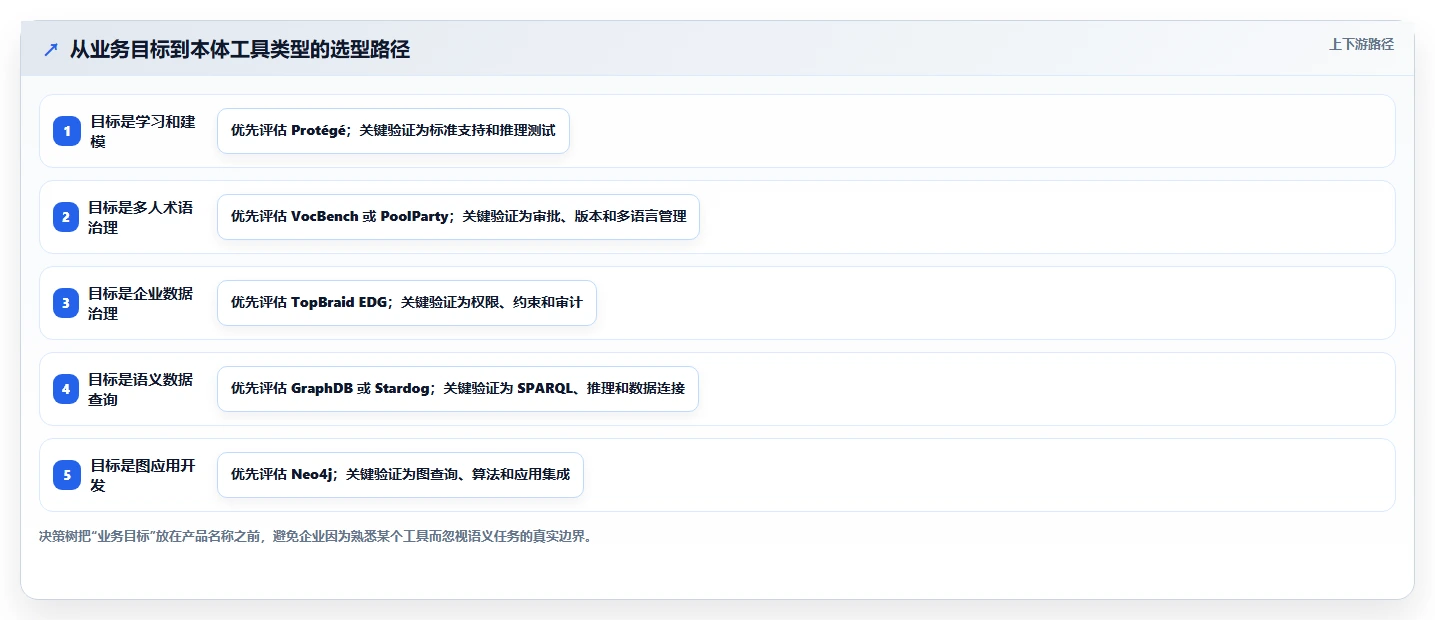Click the label 目标是图应用开发
Image resolution: width=1435 pixels, height=620 pixels.
pyautogui.click(x=143, y=475)
